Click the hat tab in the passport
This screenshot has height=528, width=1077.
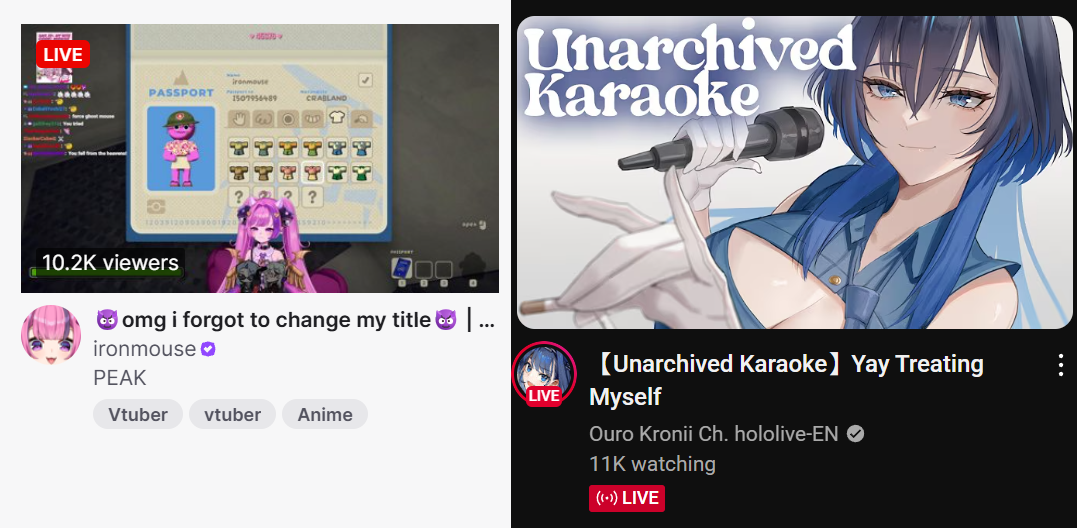(x=361, y=119)
